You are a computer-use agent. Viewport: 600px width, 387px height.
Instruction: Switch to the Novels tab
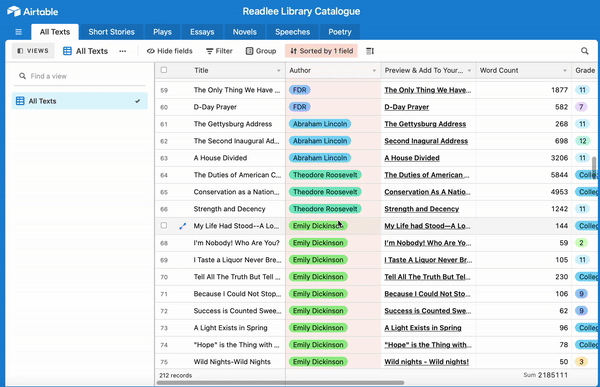(x=245, y=32)
